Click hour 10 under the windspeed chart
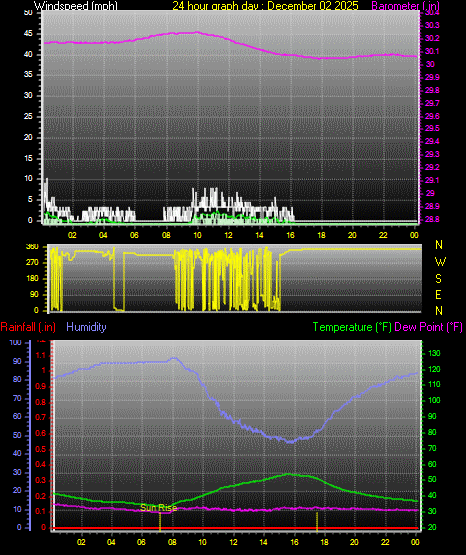Image resolution: width=466 pixels, height=555 pixels. click(x=197, y=235)
